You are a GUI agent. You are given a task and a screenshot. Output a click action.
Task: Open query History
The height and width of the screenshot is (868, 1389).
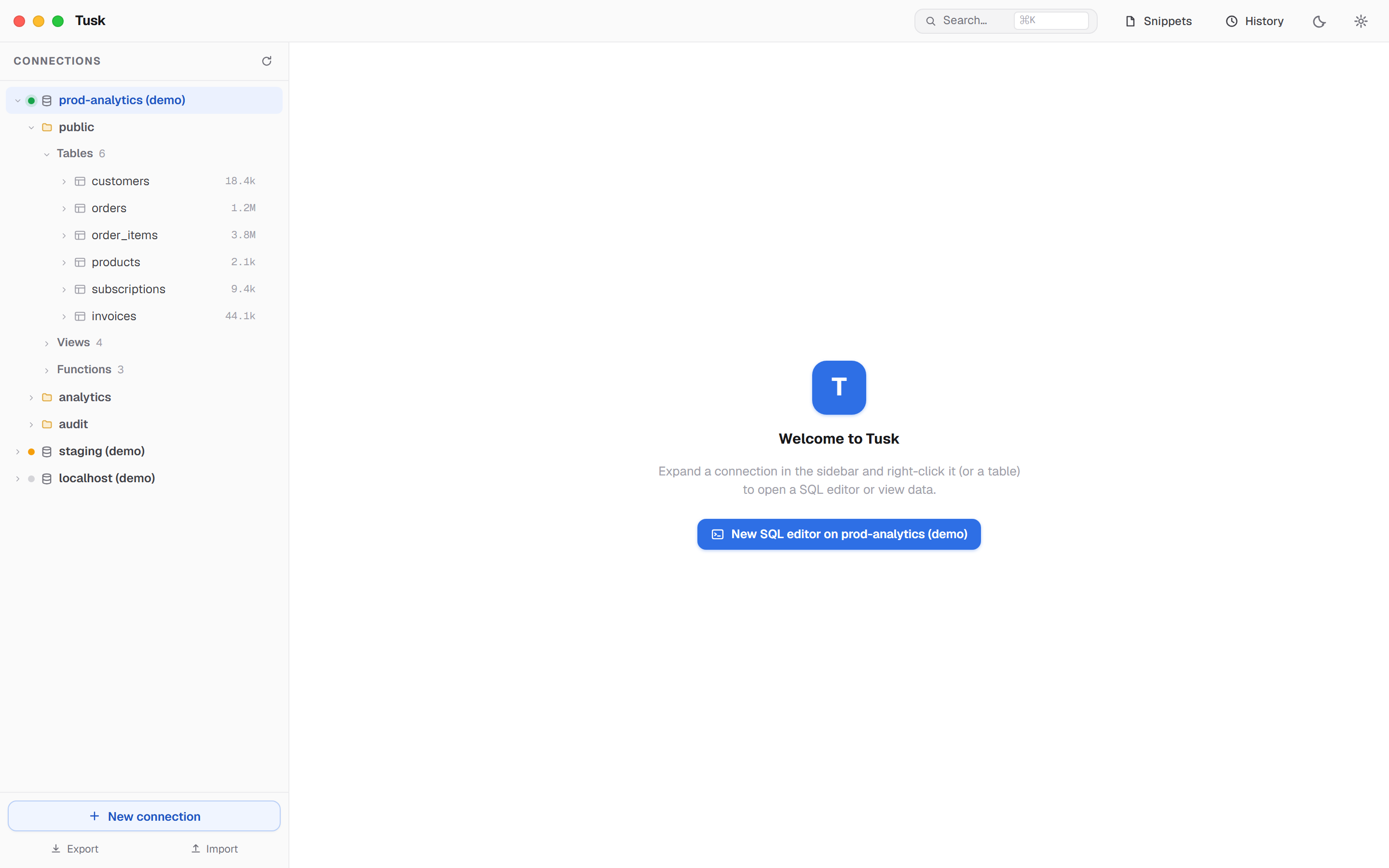(x=1254, y=21)
